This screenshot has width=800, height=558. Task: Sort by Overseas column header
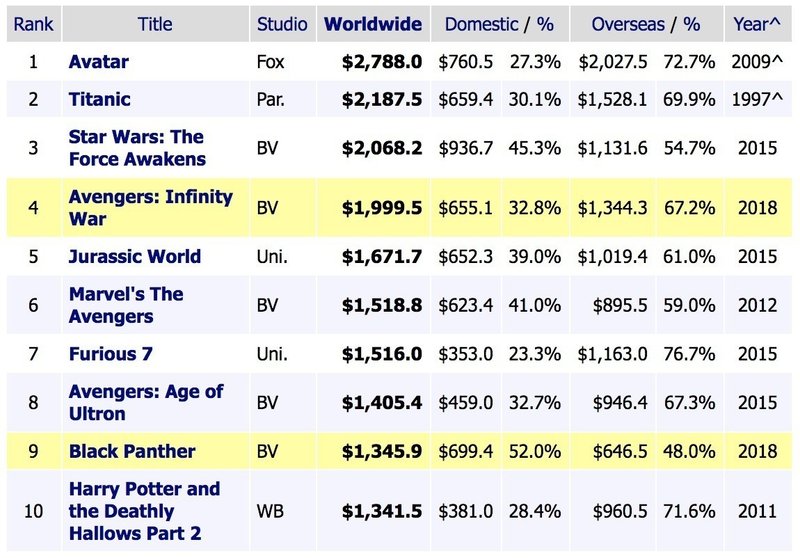tap(628, 24)
